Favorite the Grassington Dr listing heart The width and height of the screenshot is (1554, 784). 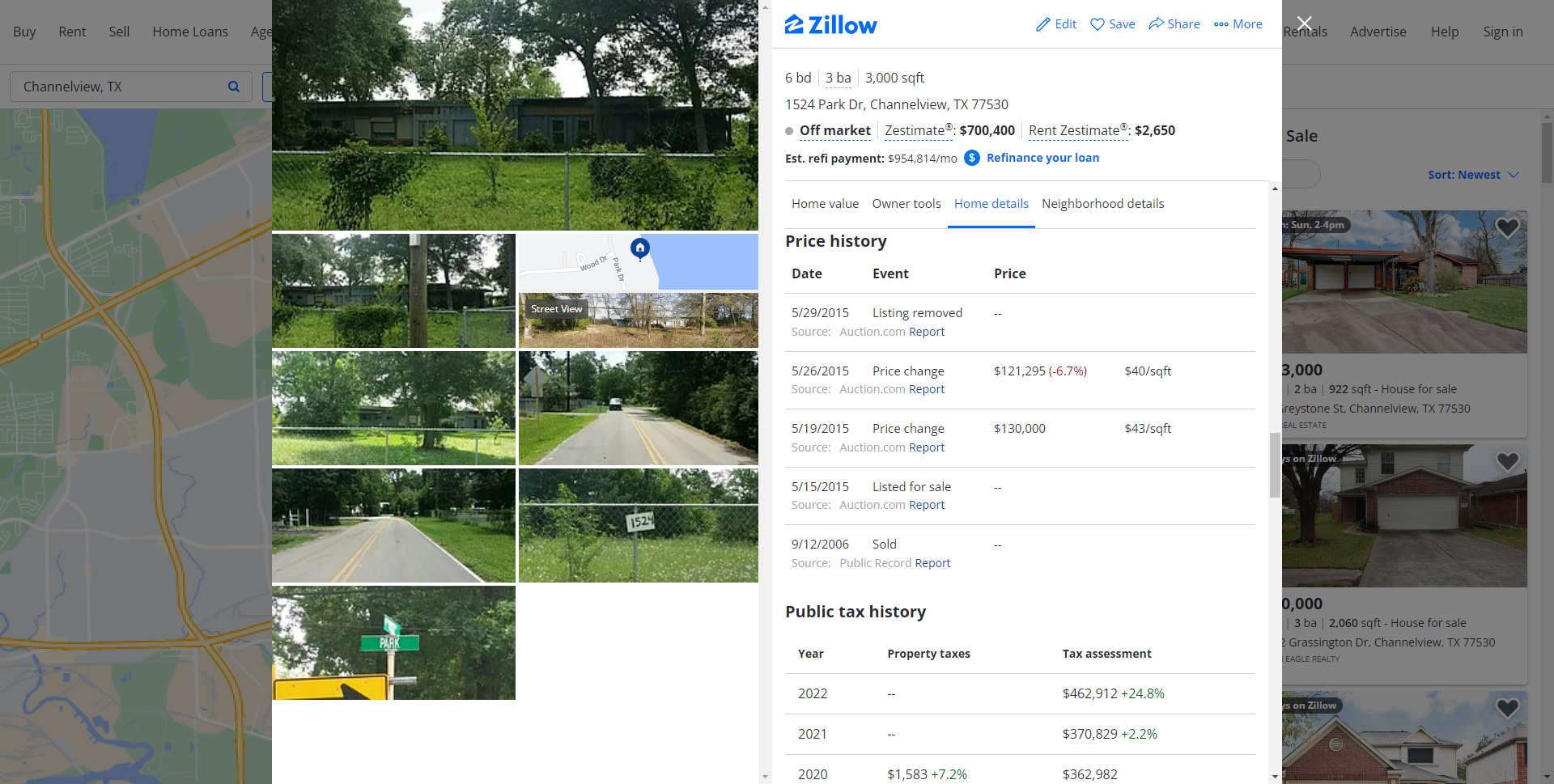pyautogui.click(x=1507, y=462)
